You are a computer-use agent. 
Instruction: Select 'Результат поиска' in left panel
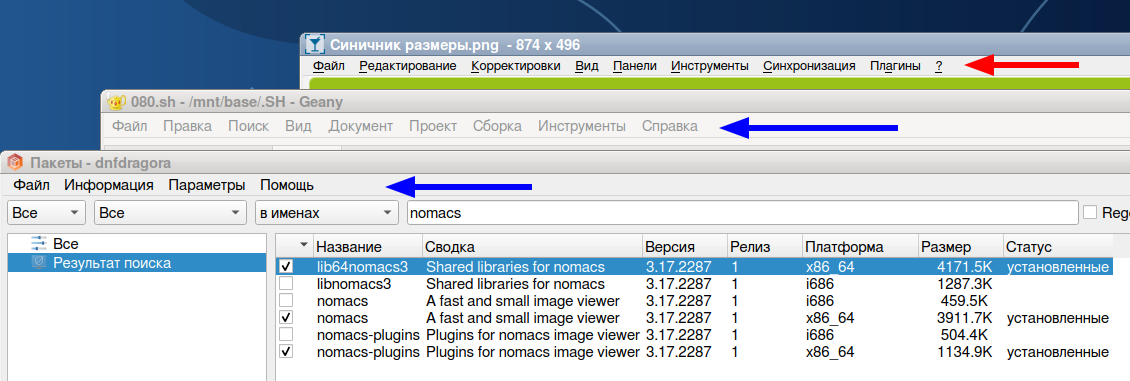137,263
